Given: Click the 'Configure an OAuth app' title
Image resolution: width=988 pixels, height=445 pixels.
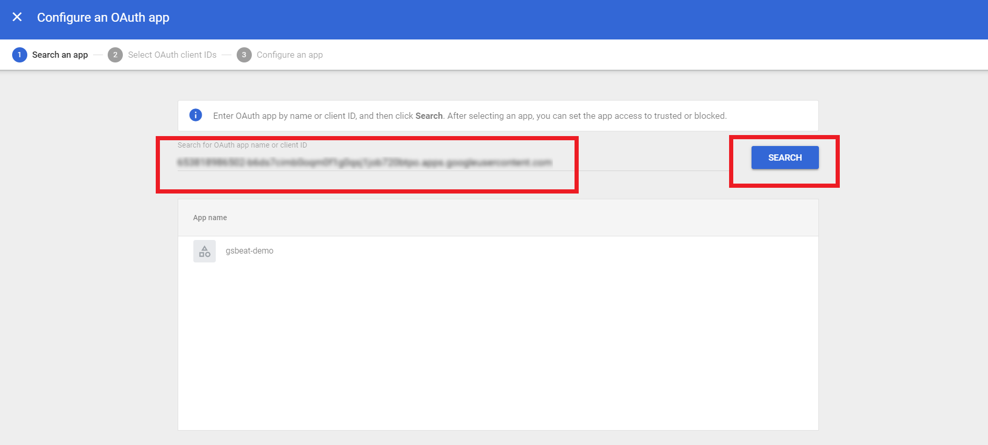Looking at the screenshot, I should pyautogui.click(x=103, y=17).
